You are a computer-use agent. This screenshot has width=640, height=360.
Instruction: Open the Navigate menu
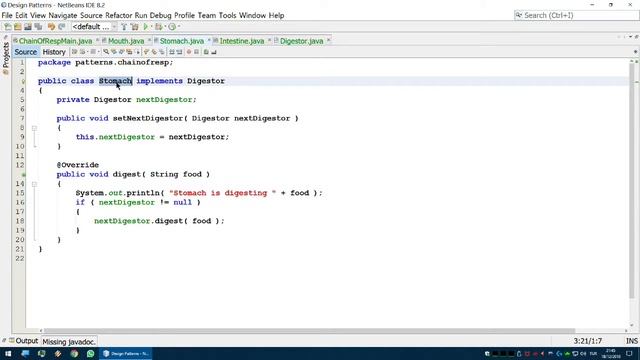63,16
